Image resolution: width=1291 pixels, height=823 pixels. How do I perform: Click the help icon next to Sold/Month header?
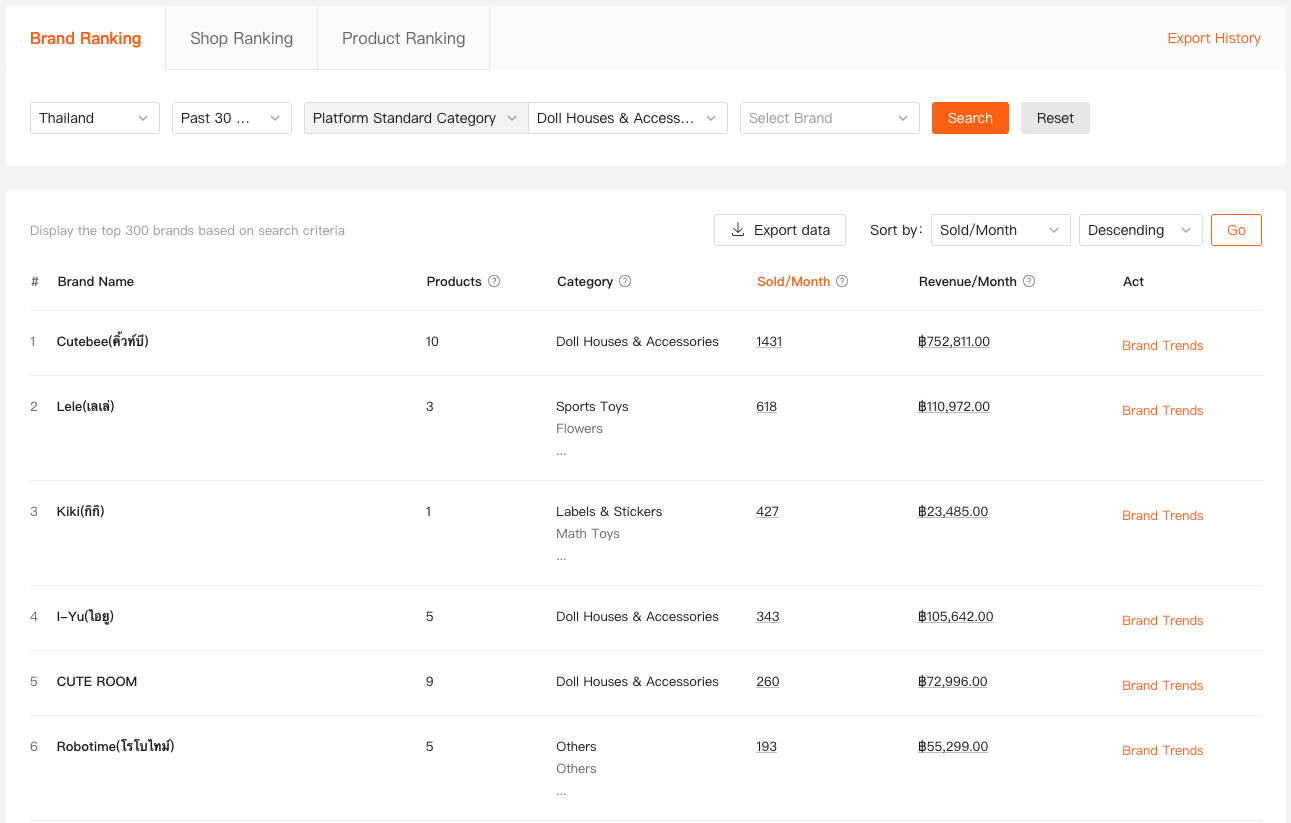coord(842,282)
